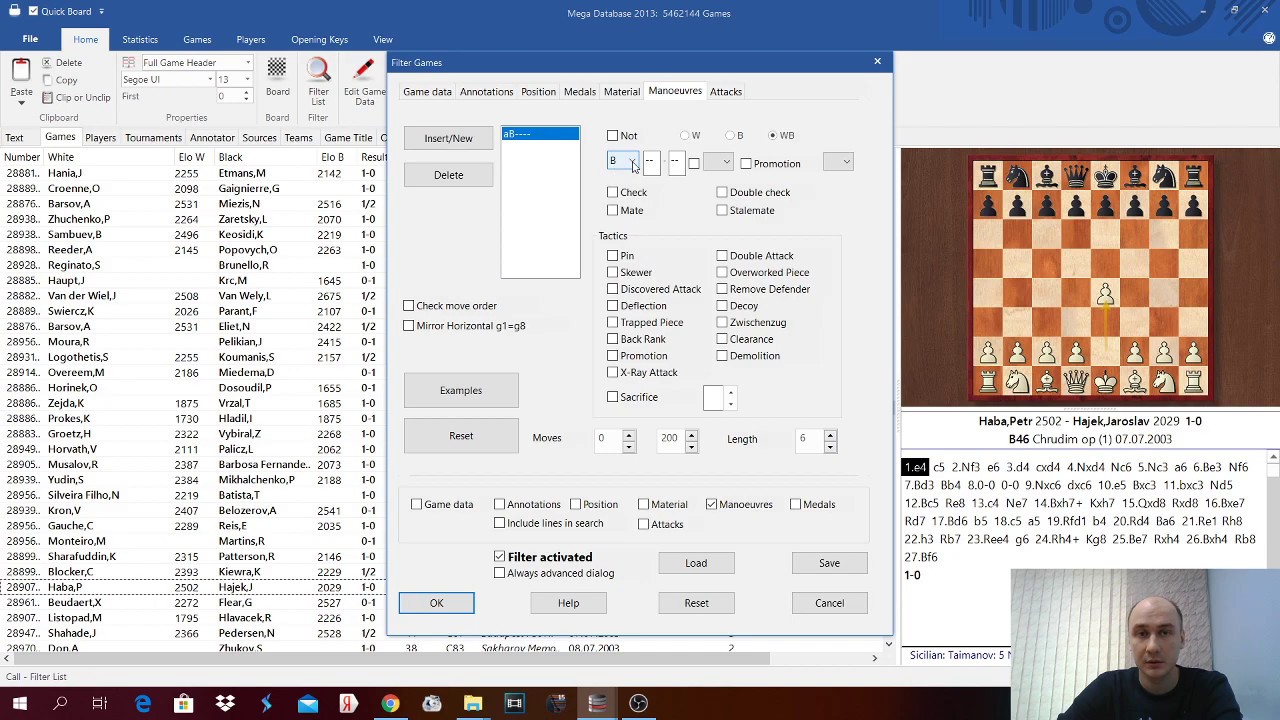Open File Explorer from the taskbar
This screenshot has height=720, width=1280.
pyautogui.click(x=473, y=704)
